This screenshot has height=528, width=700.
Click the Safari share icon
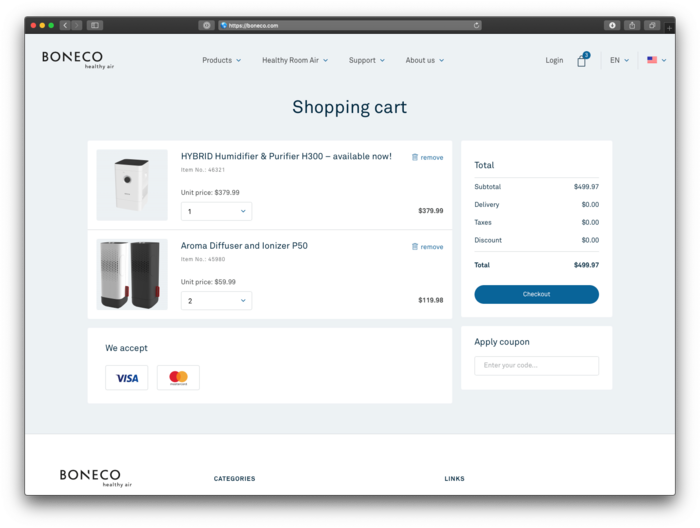632,25
